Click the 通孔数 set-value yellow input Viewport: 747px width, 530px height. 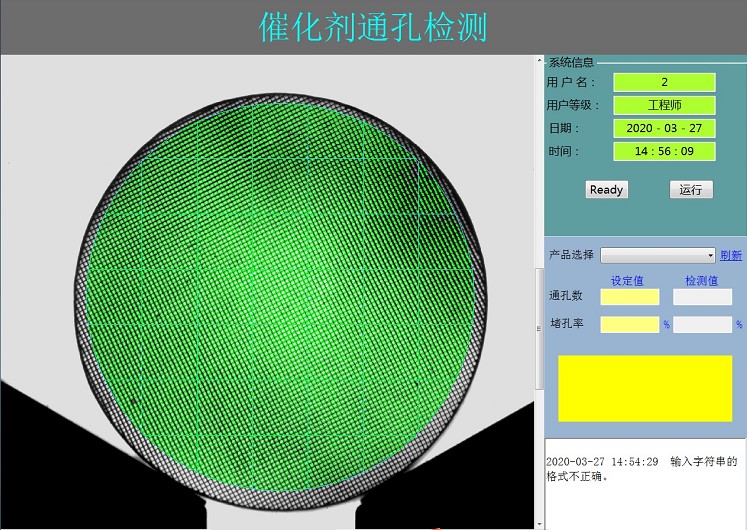(630, 297)
